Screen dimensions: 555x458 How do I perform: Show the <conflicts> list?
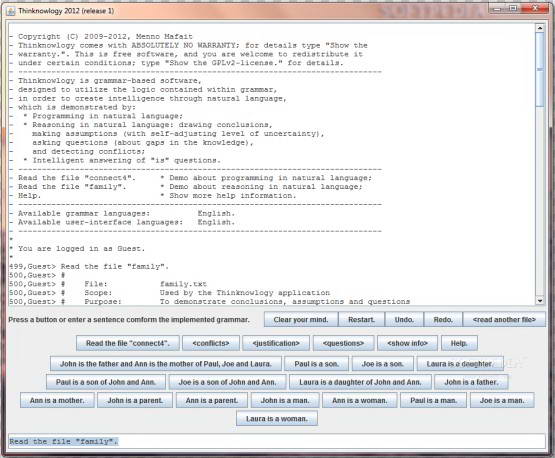pyautogui.click(x=211, y=343)
